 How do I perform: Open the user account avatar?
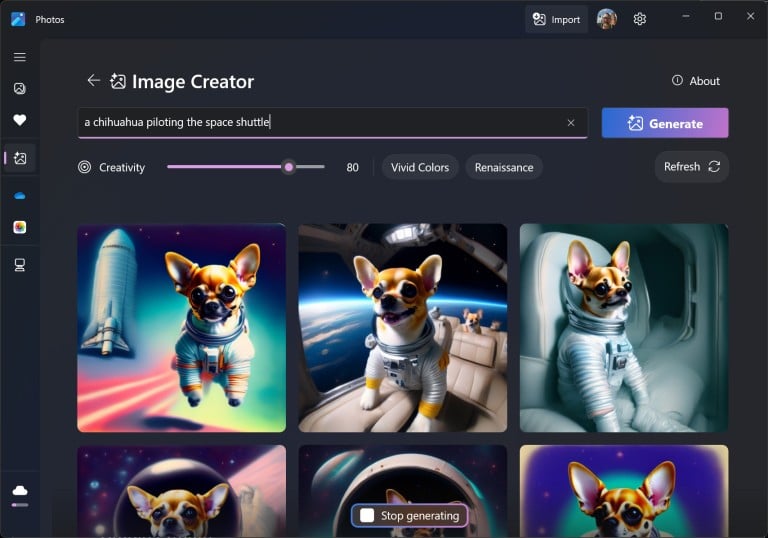click(x=606, y=19)
